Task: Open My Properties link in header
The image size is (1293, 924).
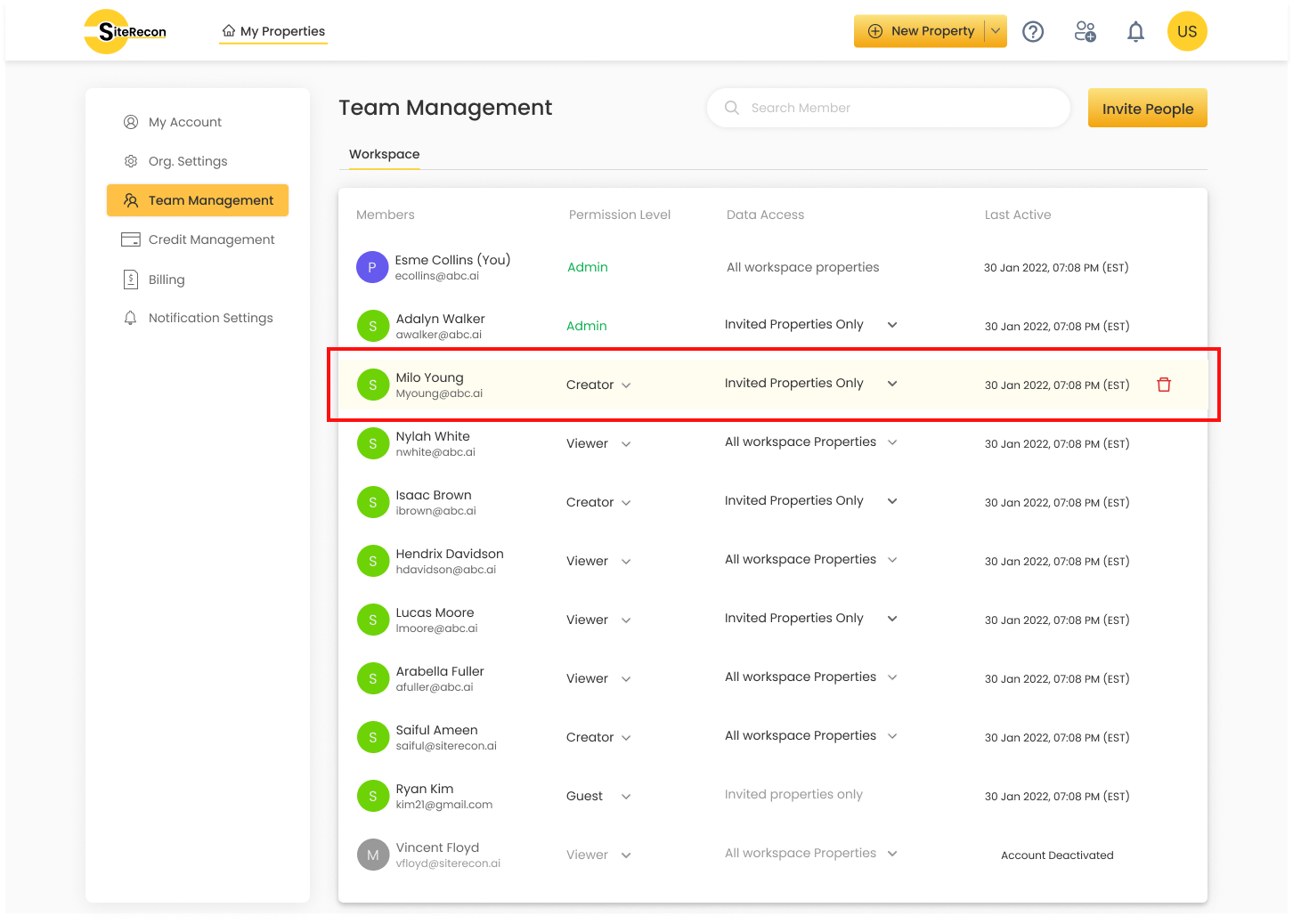Action: pos(274,31)
